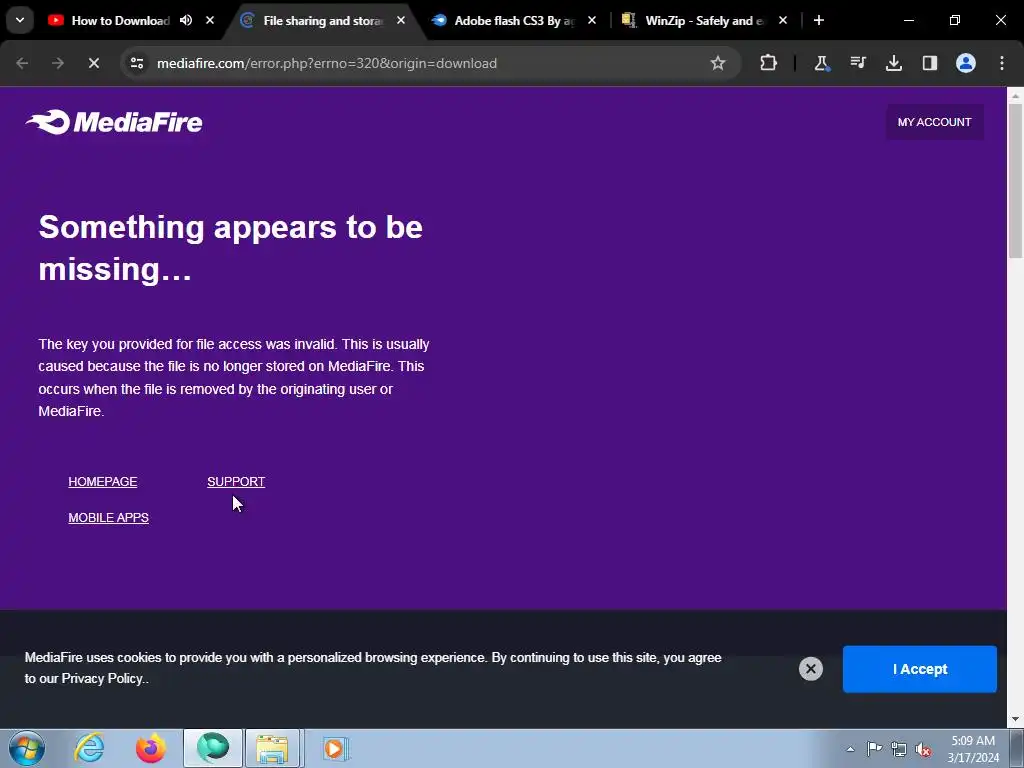The width and height of the screenshot is (1024, 768).
Task: Click the Show desktop strip beside the clock
Action: pos(1017,748)
